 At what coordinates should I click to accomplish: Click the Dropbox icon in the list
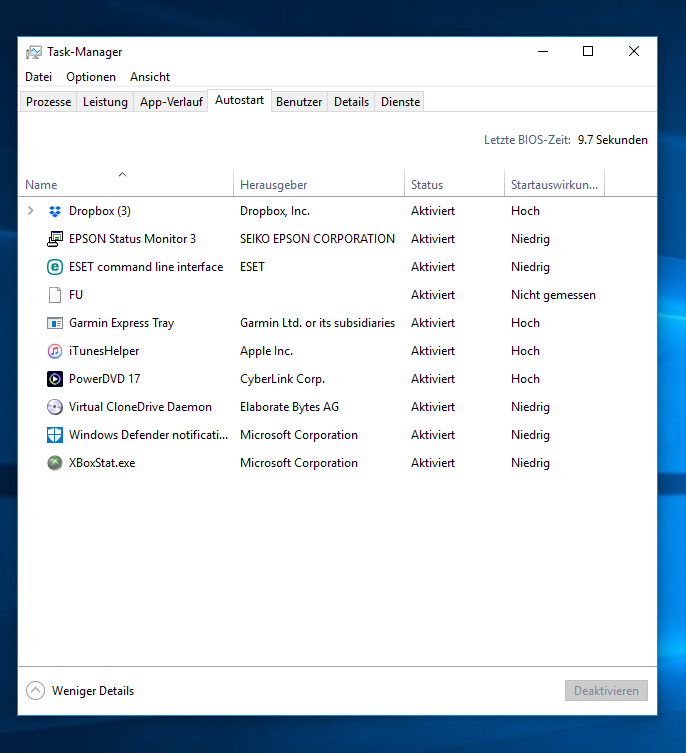[55, 211]
